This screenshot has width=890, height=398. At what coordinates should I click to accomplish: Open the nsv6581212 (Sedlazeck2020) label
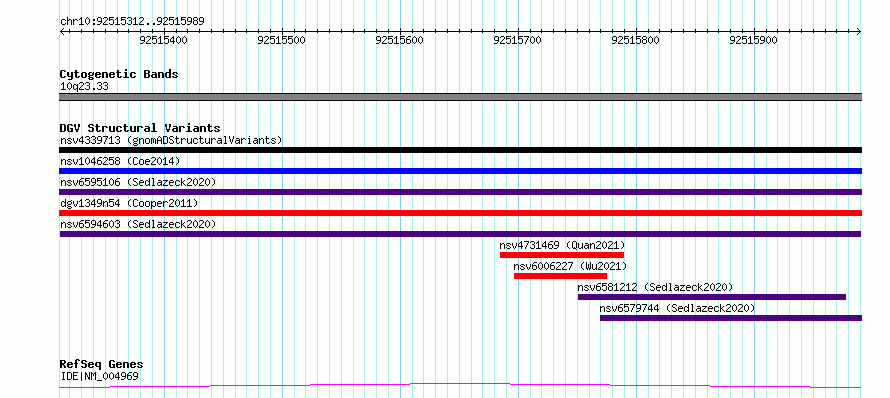coord(655,287)
